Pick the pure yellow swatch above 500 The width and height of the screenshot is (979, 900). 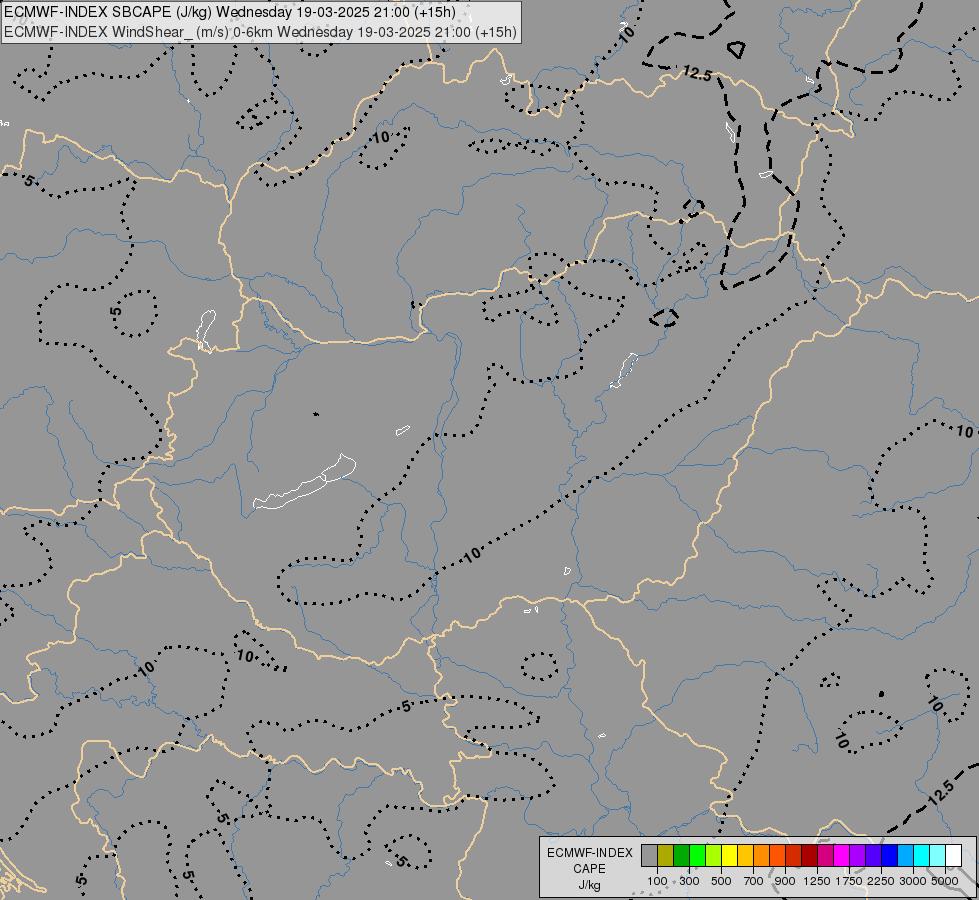729,856
